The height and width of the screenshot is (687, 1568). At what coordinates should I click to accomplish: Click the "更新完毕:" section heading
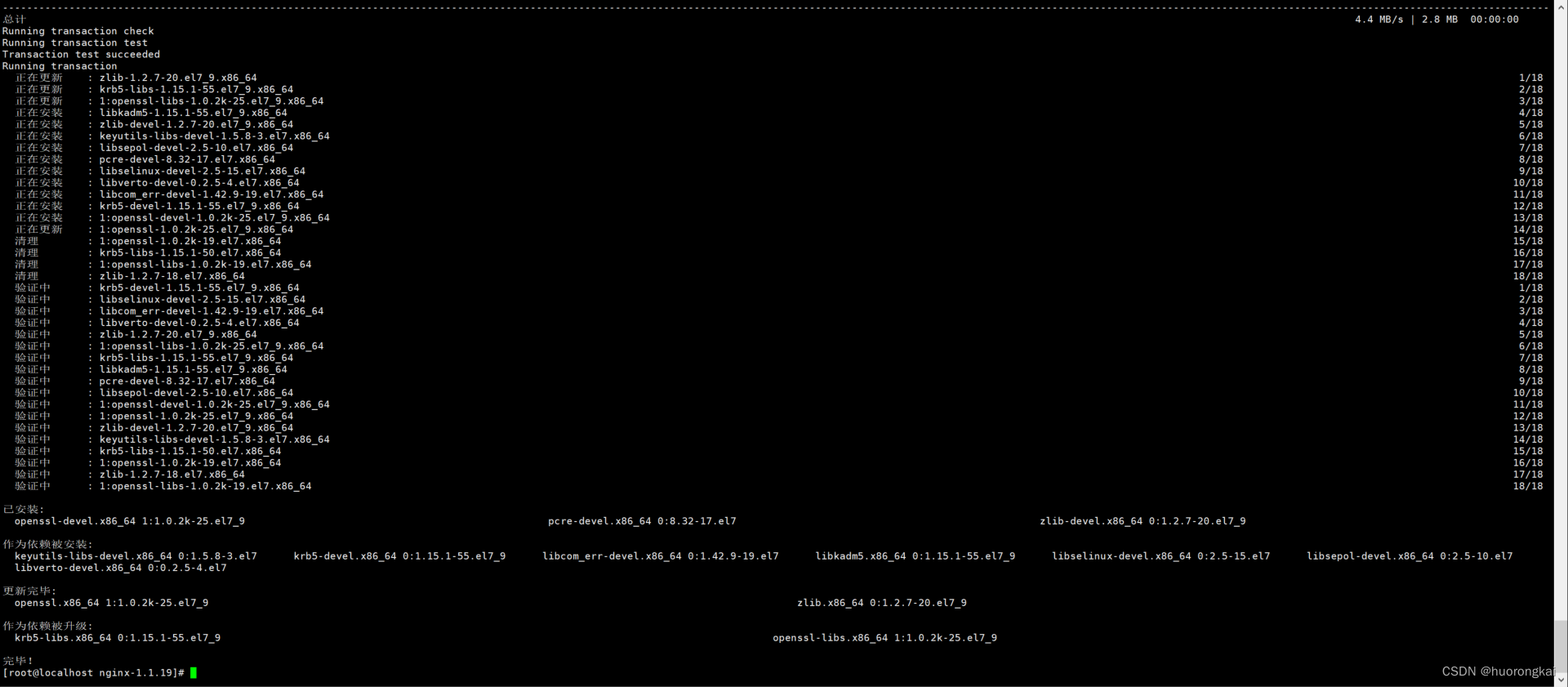pyautogui.click(x=29, y=591)
